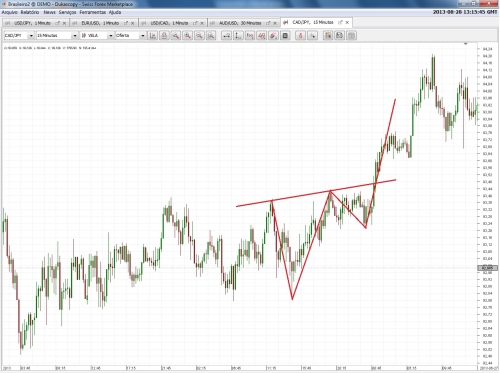This screenshot has width=500, height=373.
Task: Click the chart lock icon in toolbar
Action: pyautogui.click(x=164, y=35)
